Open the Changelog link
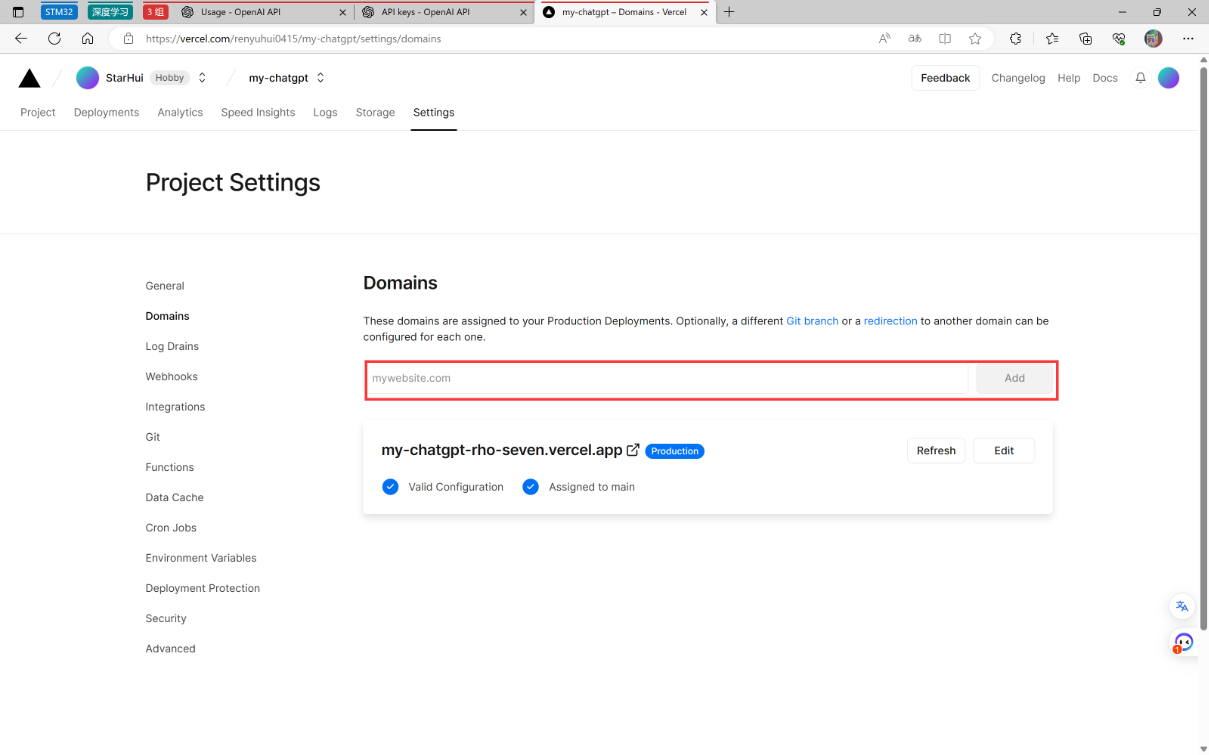Screen dimensions: 1209x755 [1018, 78]
